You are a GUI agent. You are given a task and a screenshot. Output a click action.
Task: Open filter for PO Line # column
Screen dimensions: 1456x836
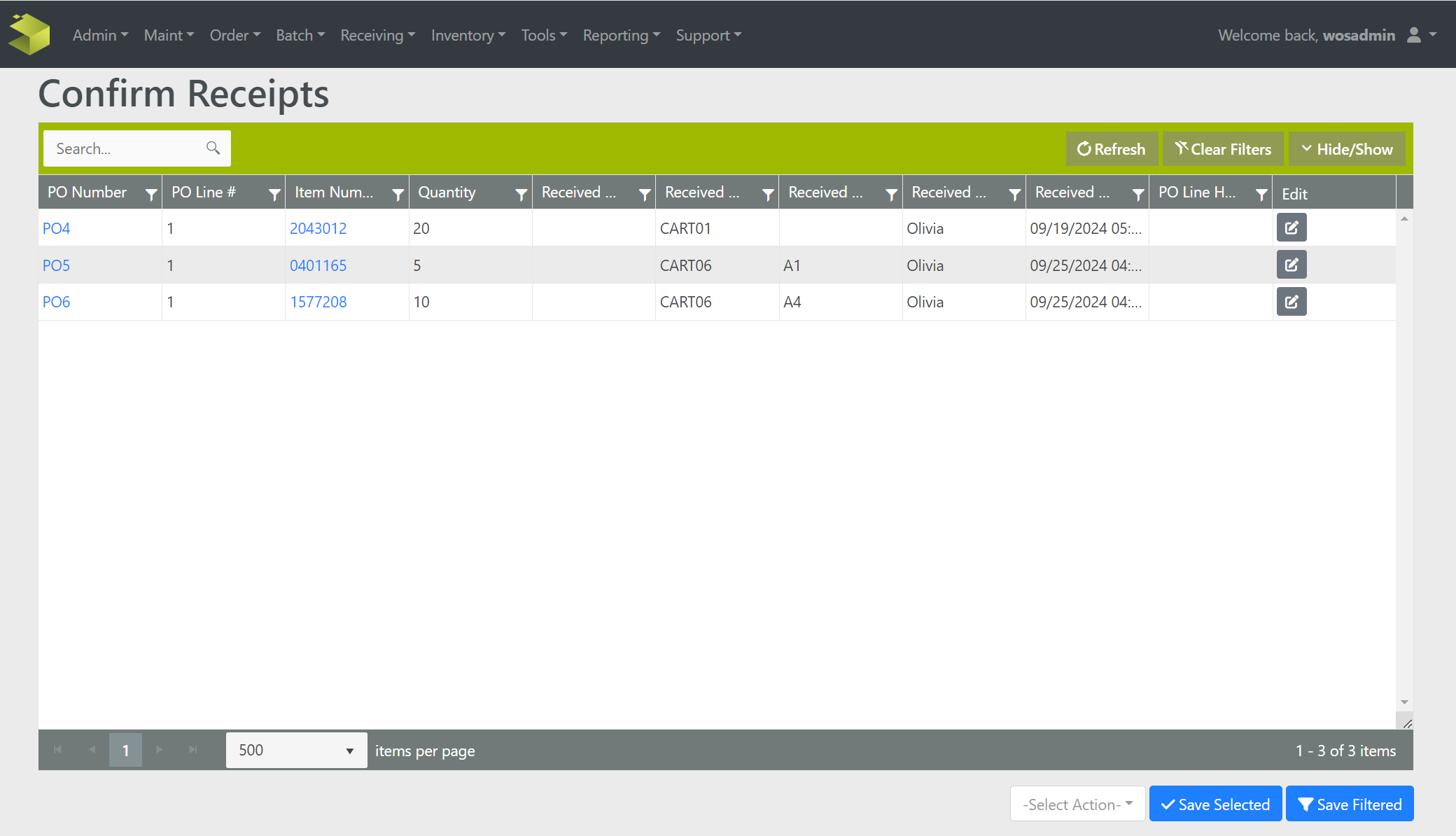[x=274, y=195]
